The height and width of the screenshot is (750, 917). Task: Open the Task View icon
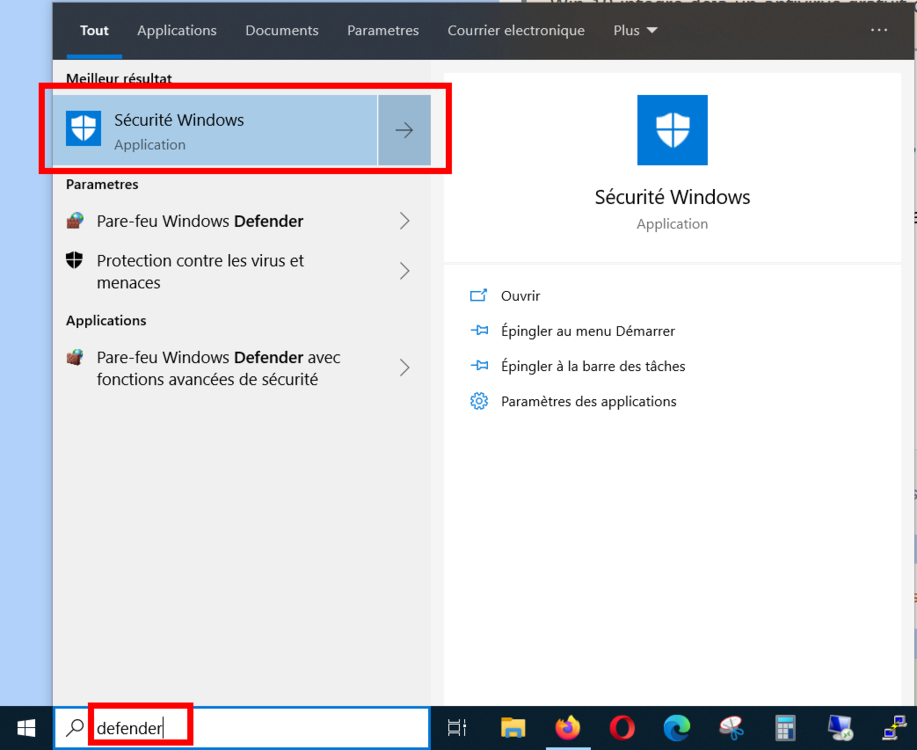(x=457, y=728)
